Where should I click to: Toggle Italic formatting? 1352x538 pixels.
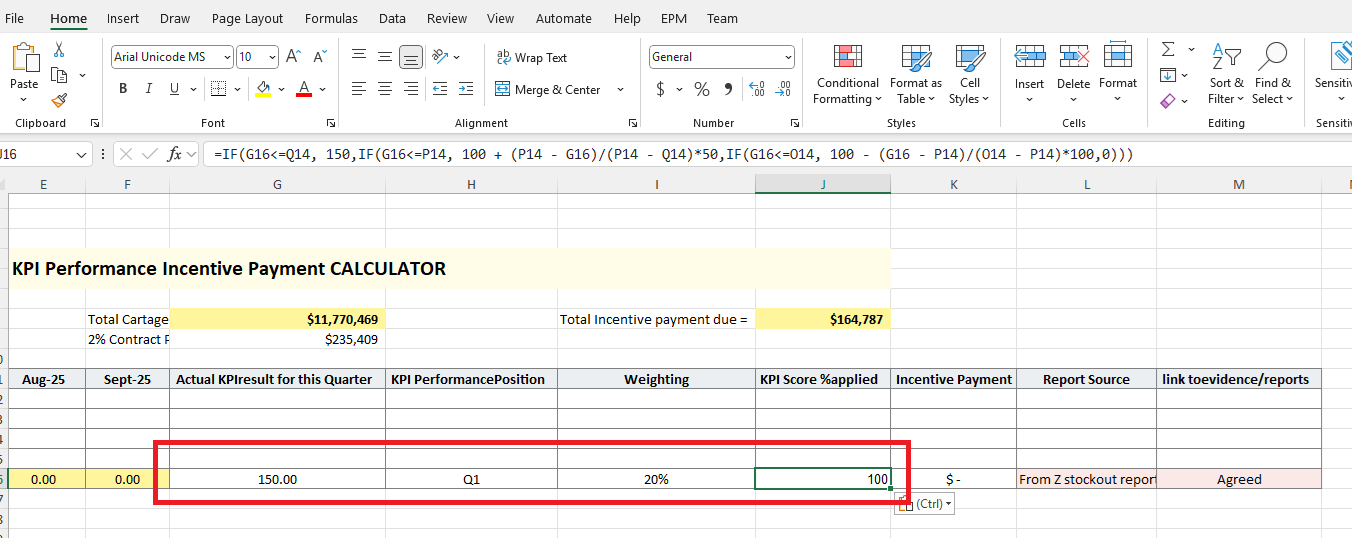149,88
